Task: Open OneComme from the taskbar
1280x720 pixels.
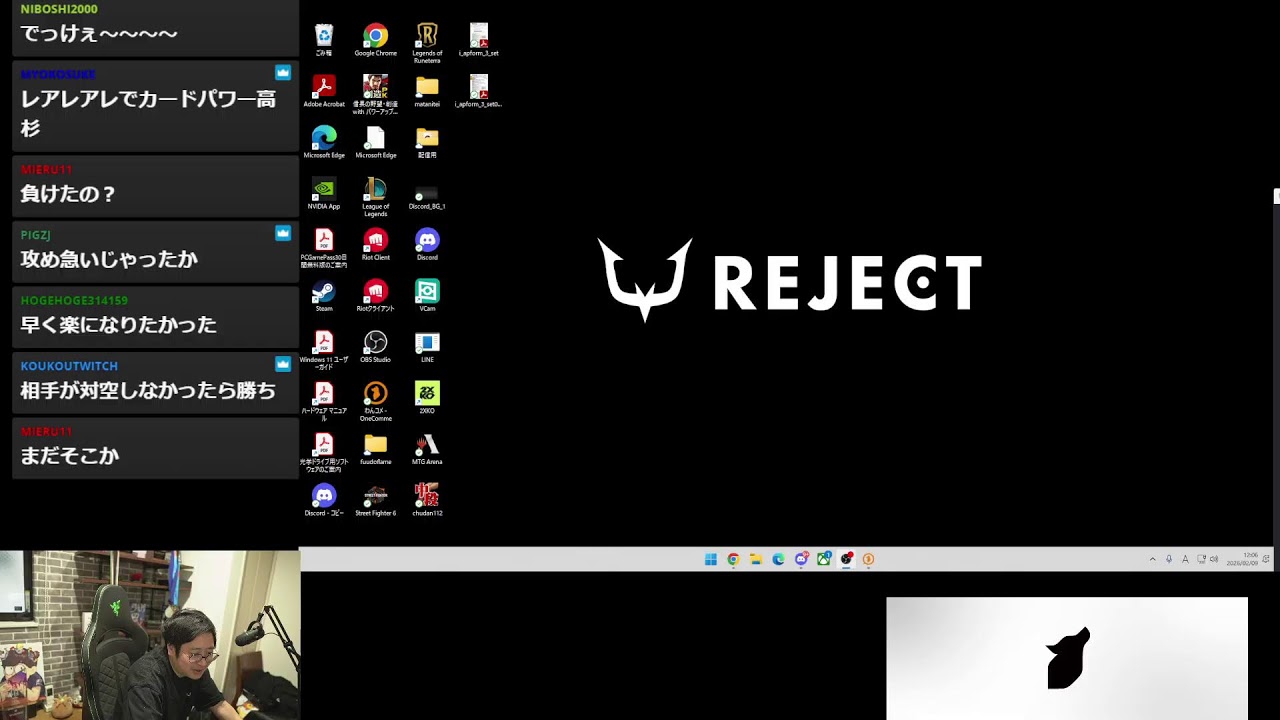Action: click(868, 559)
